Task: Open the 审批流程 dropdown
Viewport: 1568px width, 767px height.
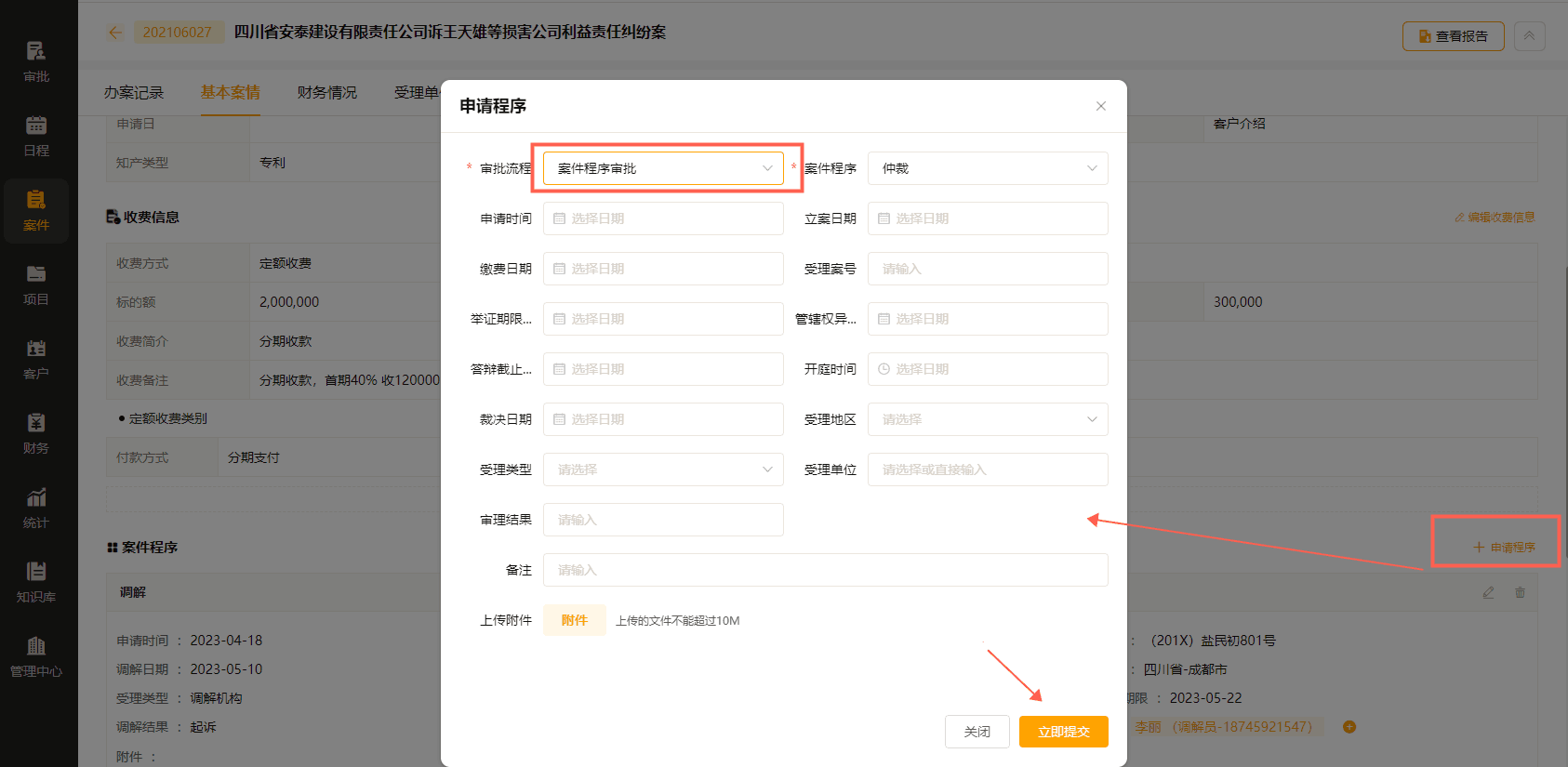Action: (663, 168)
